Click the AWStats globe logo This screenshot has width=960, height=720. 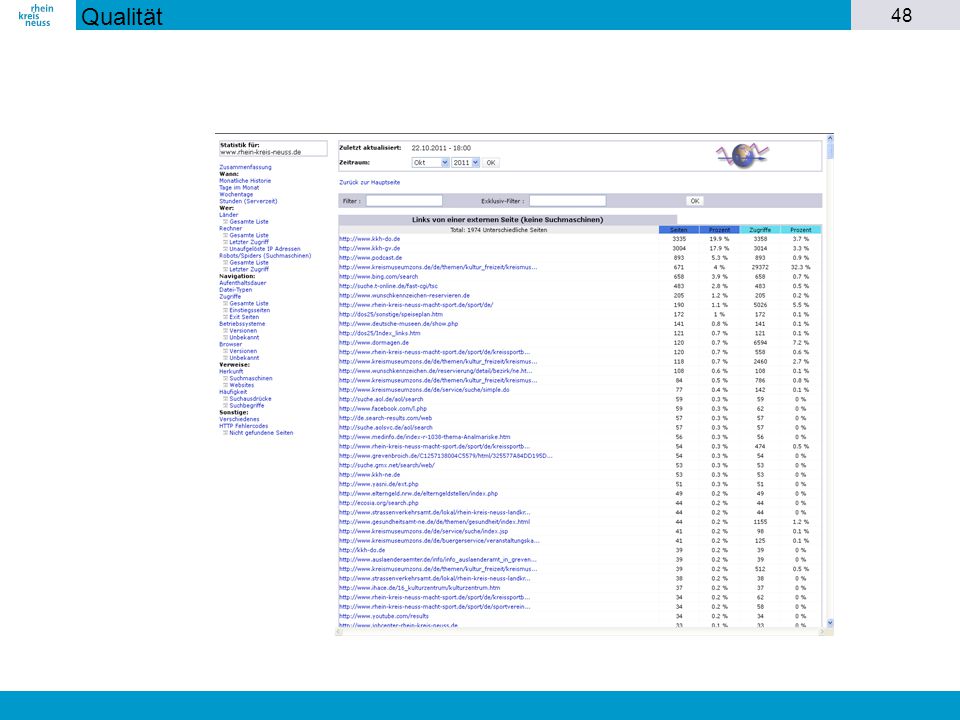742,156
